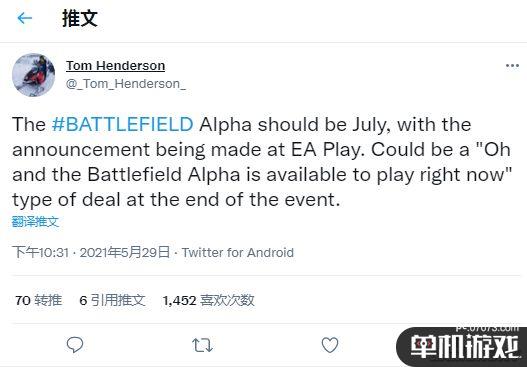The height and width of the screenshot is (367, 527).
Task: Click the @_Tom_Henderson_ handle
Action: (x=126, y=84)
